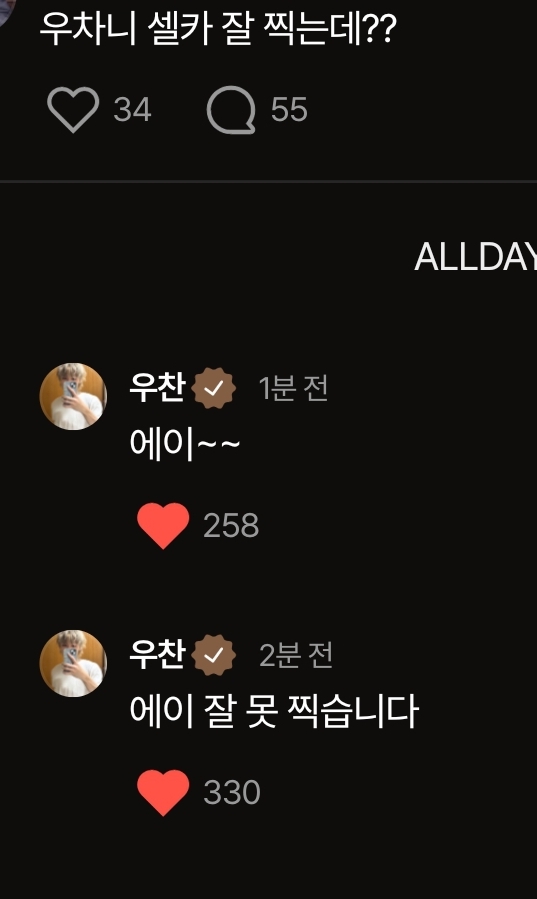Image resolution: width=537 pixels, height=899 pixels.
Task: Select the ALLDAY filter label
Action: tap(475, 256)
